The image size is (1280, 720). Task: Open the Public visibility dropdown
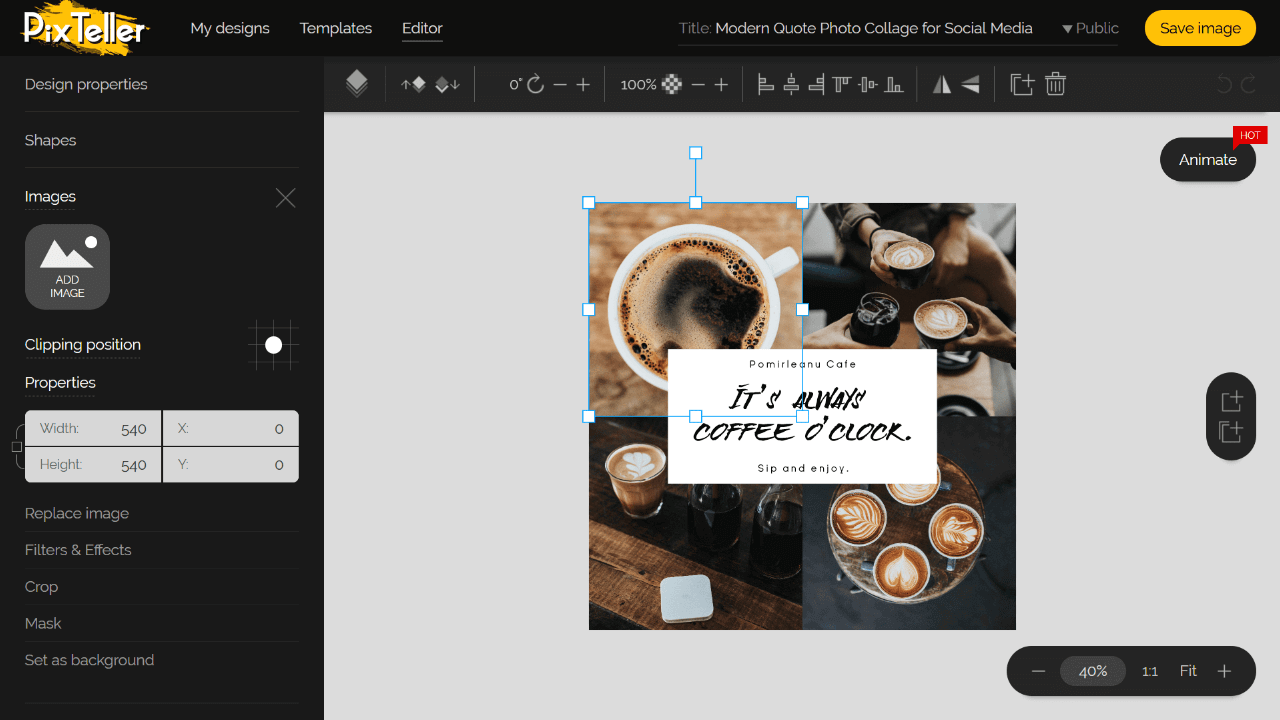pos(1090,28)
